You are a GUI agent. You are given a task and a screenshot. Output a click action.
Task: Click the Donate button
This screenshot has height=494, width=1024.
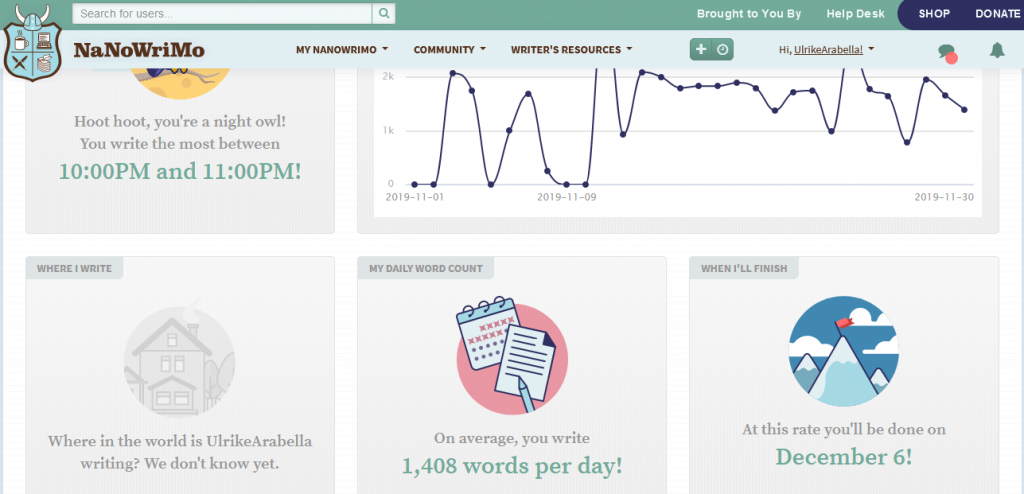point(997,14)
